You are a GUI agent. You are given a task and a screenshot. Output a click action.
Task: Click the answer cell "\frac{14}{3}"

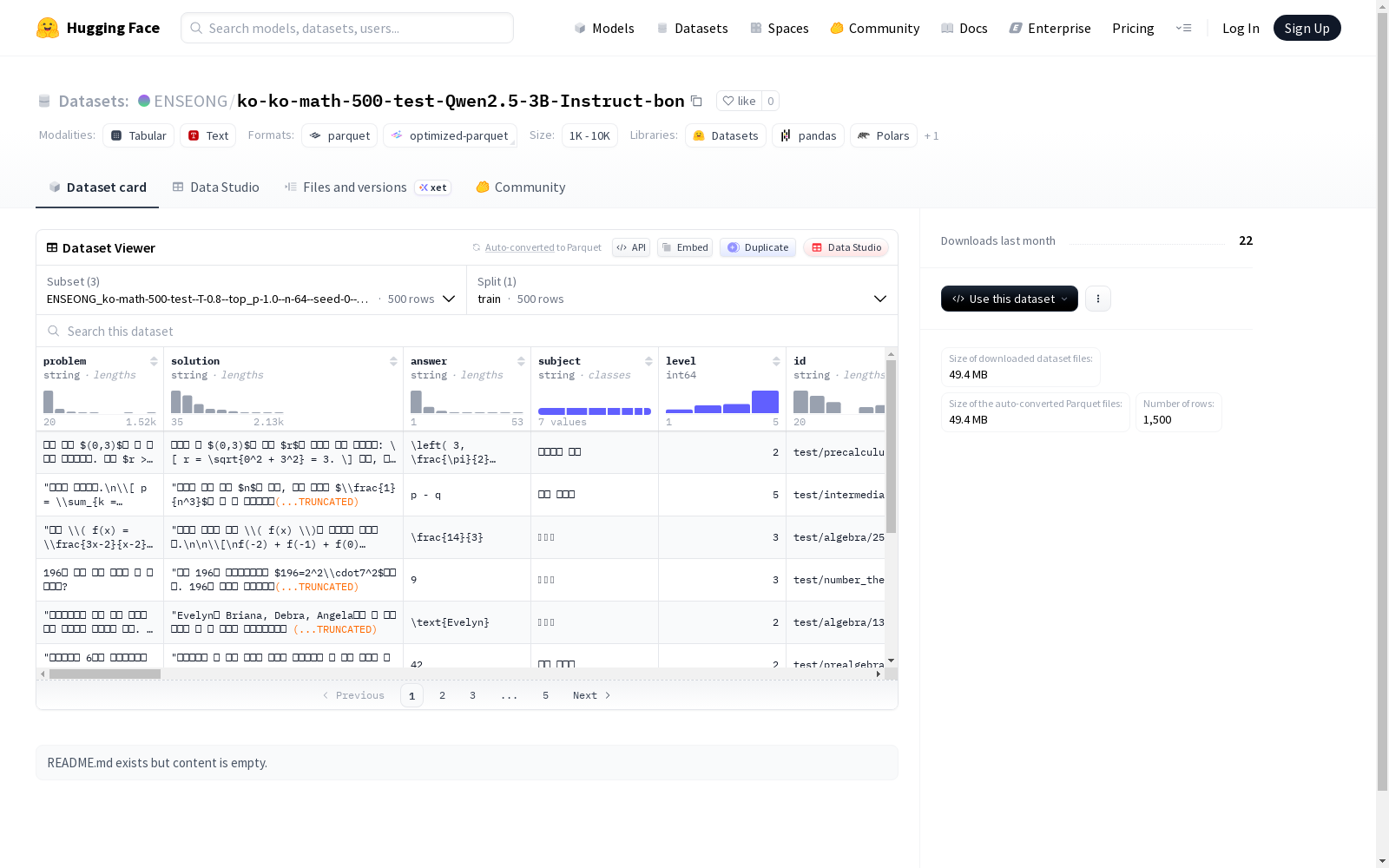tap(467, 537)
